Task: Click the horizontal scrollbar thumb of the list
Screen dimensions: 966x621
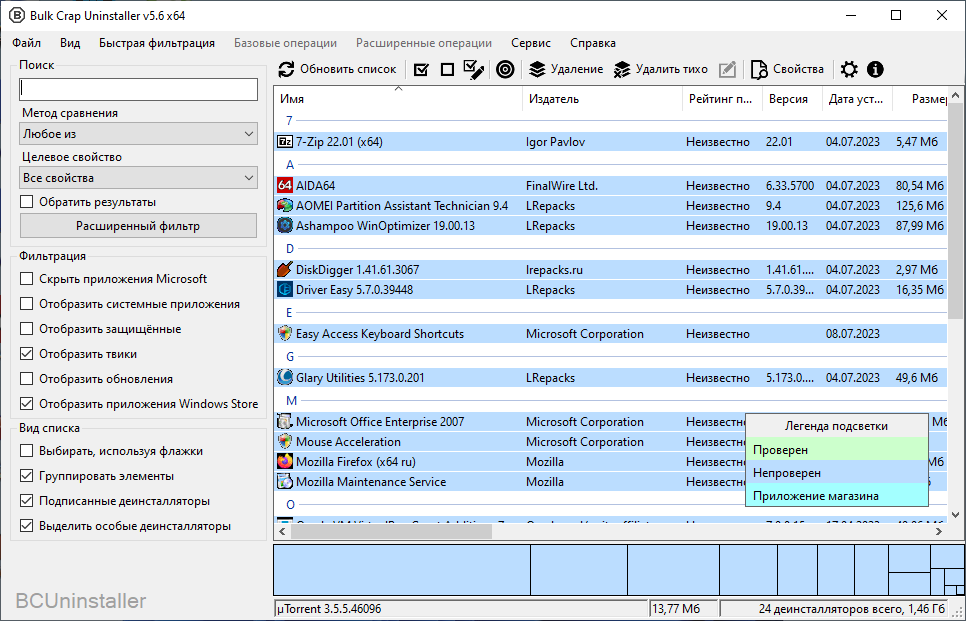Action: [x=392, y=530]
